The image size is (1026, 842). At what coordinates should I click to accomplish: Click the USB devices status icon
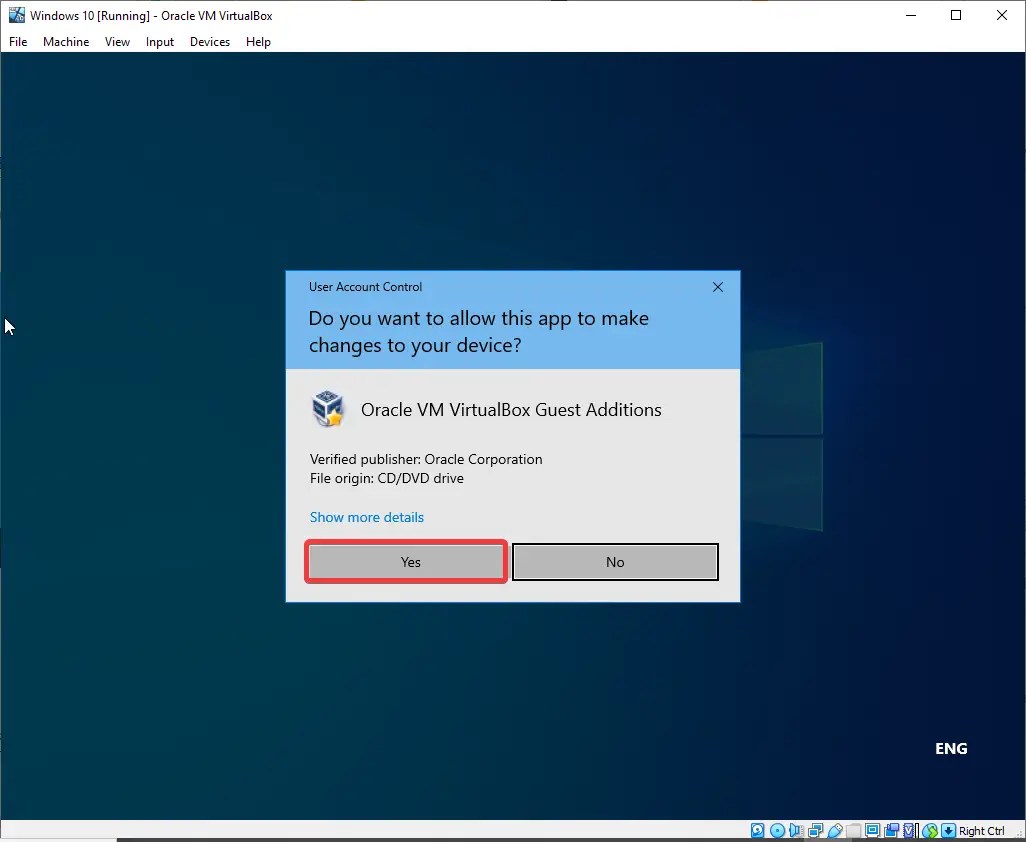tap(835, 830)
